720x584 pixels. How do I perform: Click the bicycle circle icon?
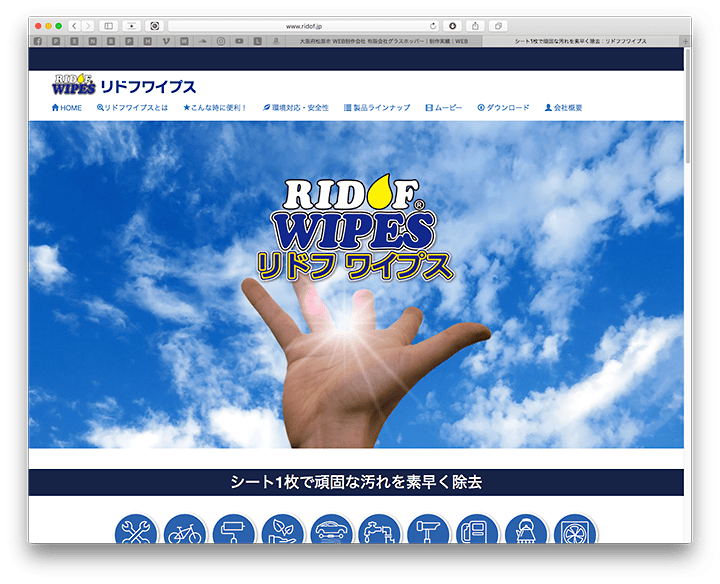pyautogui.click(x=185, y=529)
